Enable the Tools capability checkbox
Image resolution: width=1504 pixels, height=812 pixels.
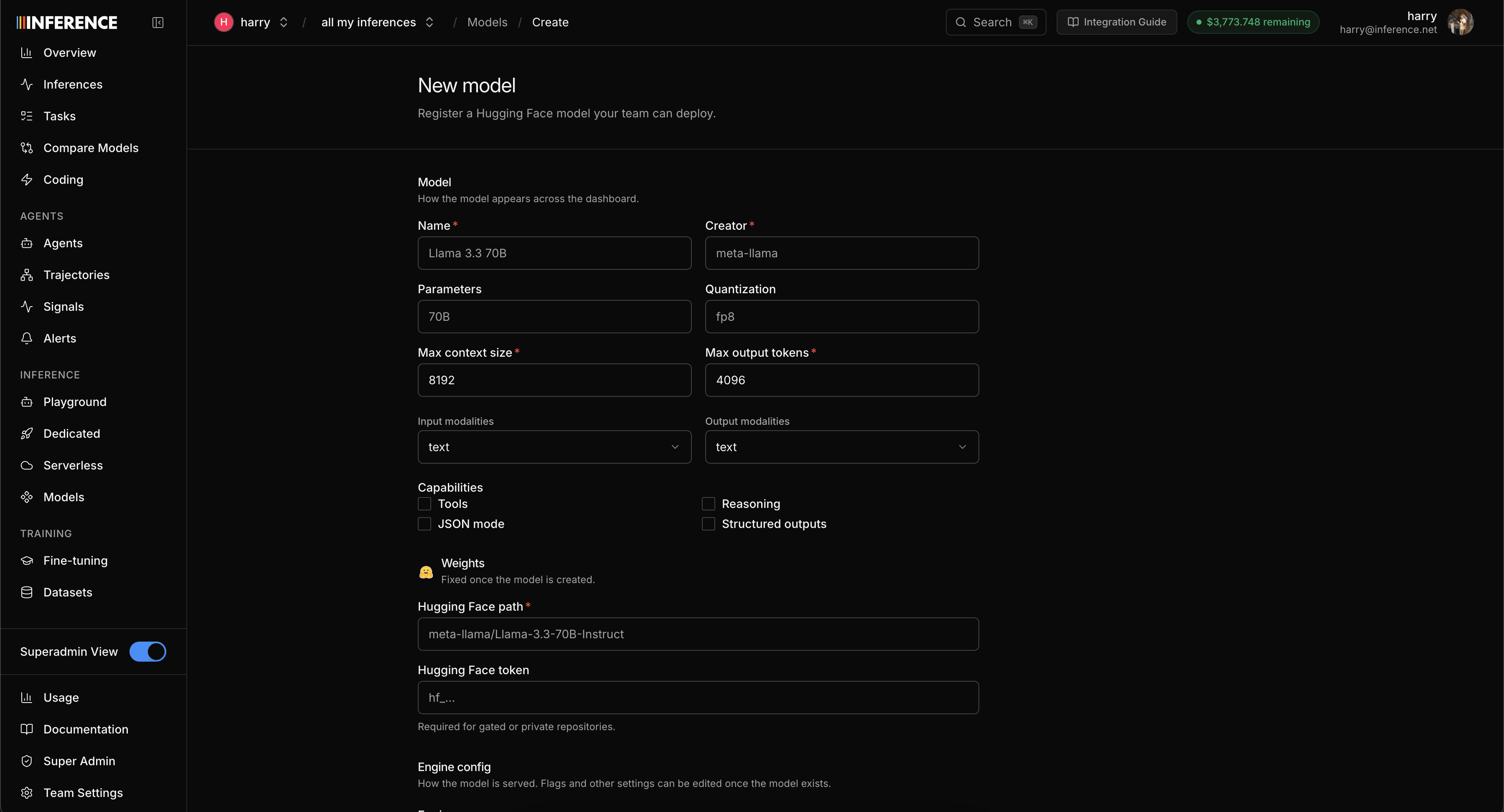click(424, 504)
